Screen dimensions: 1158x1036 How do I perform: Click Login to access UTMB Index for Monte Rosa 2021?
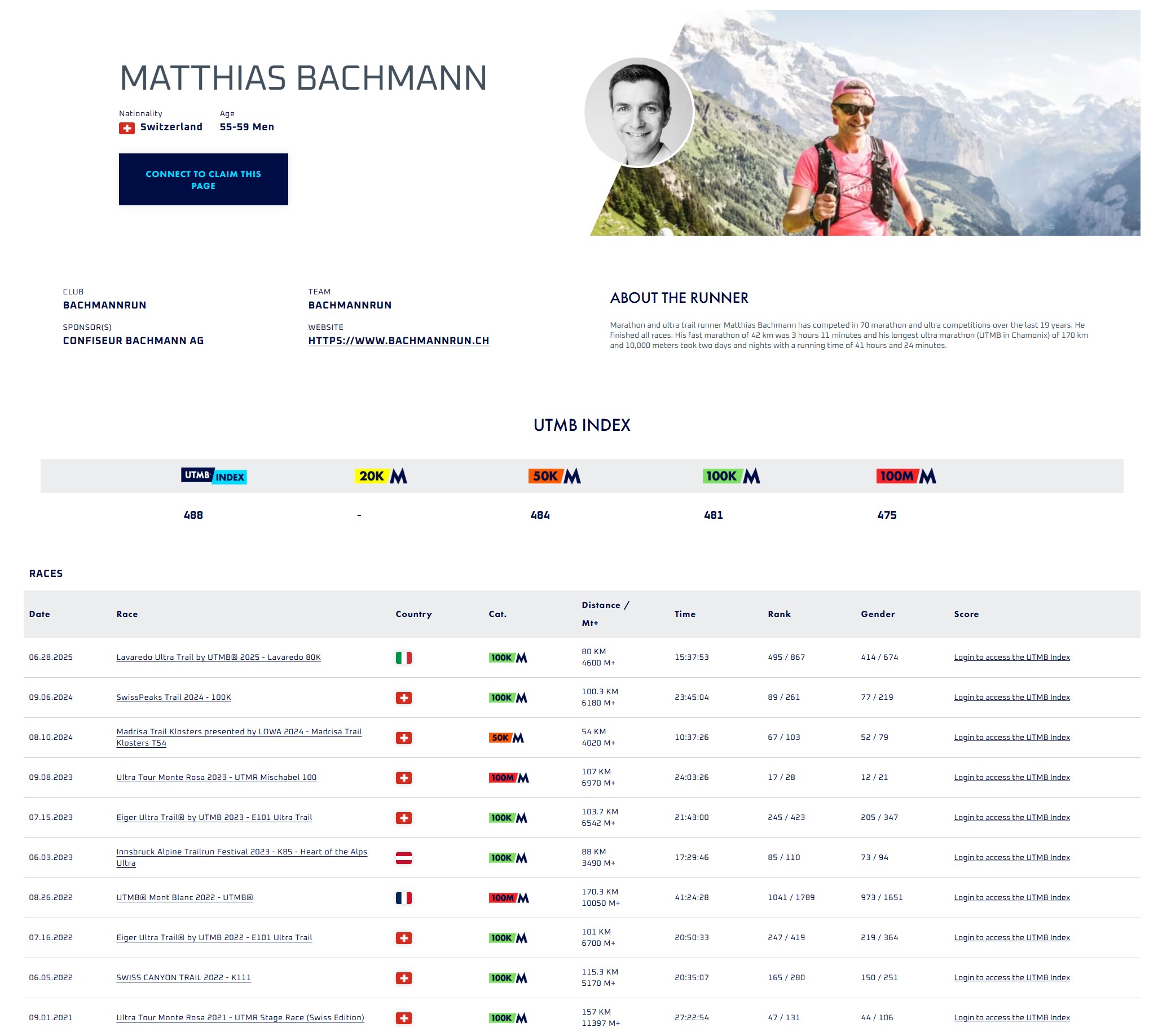pos(1012,1018)
